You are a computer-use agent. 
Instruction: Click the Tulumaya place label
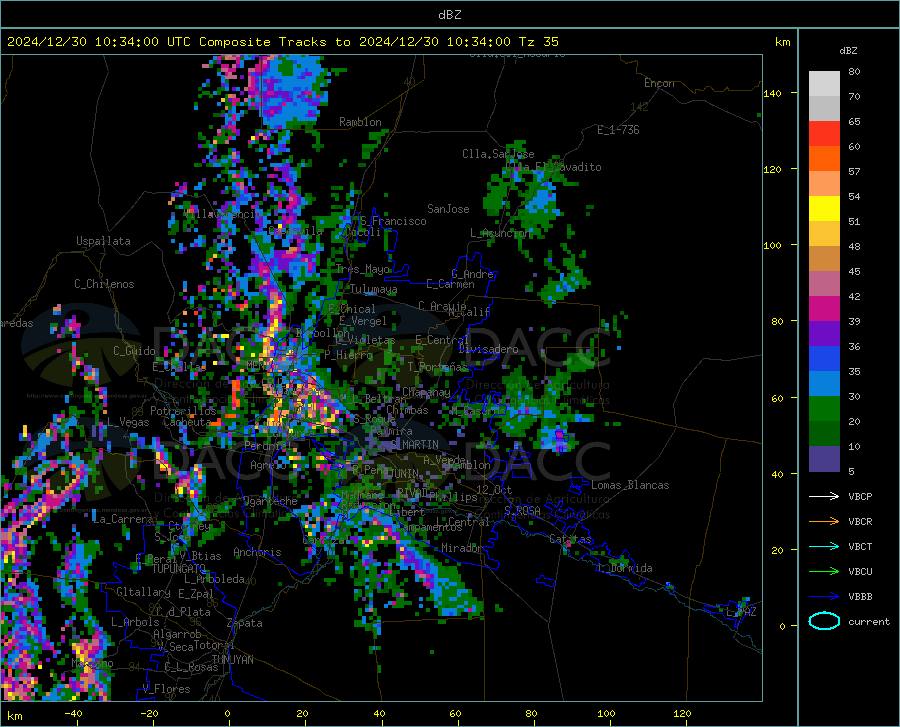click(x=374, y=289)
